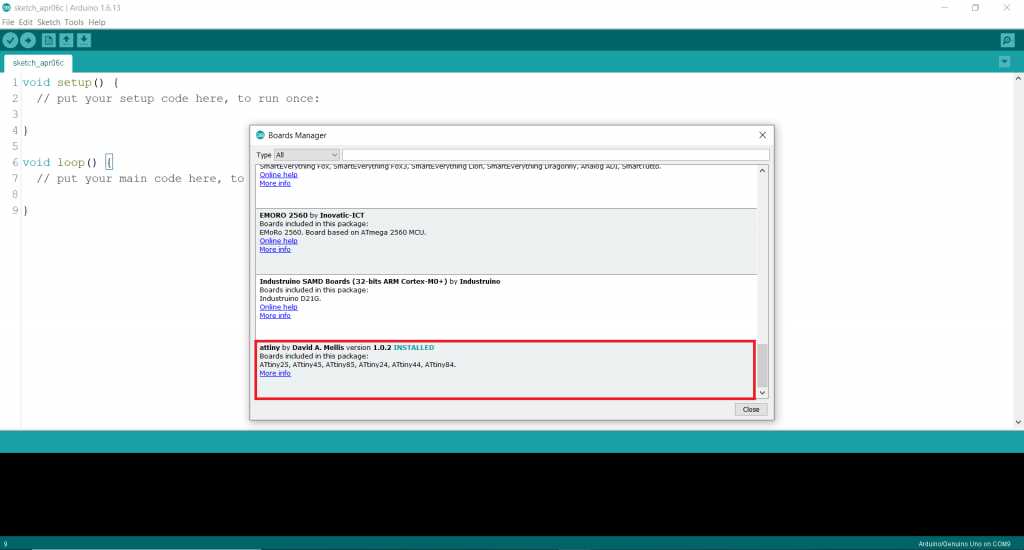This screenshot has width=1024, height=550.
Task: Click the Industruino D21G. text
Action: [290, 299]
